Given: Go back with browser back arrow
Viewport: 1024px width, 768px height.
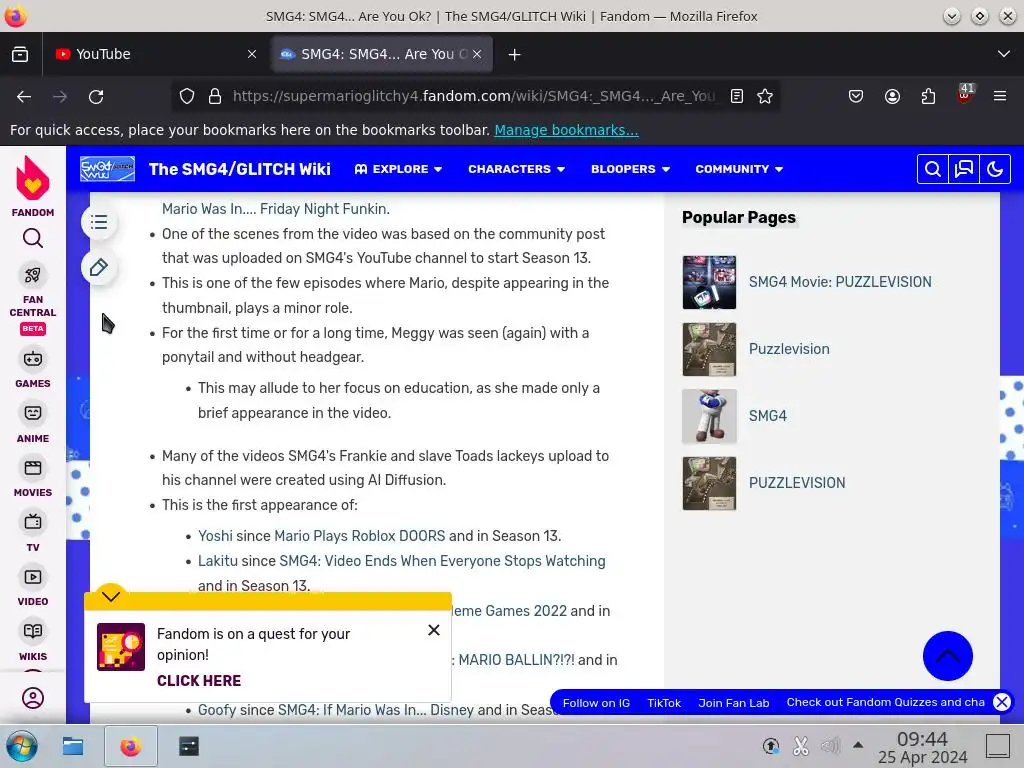Looking at the screenshot, I should (24, 97).
